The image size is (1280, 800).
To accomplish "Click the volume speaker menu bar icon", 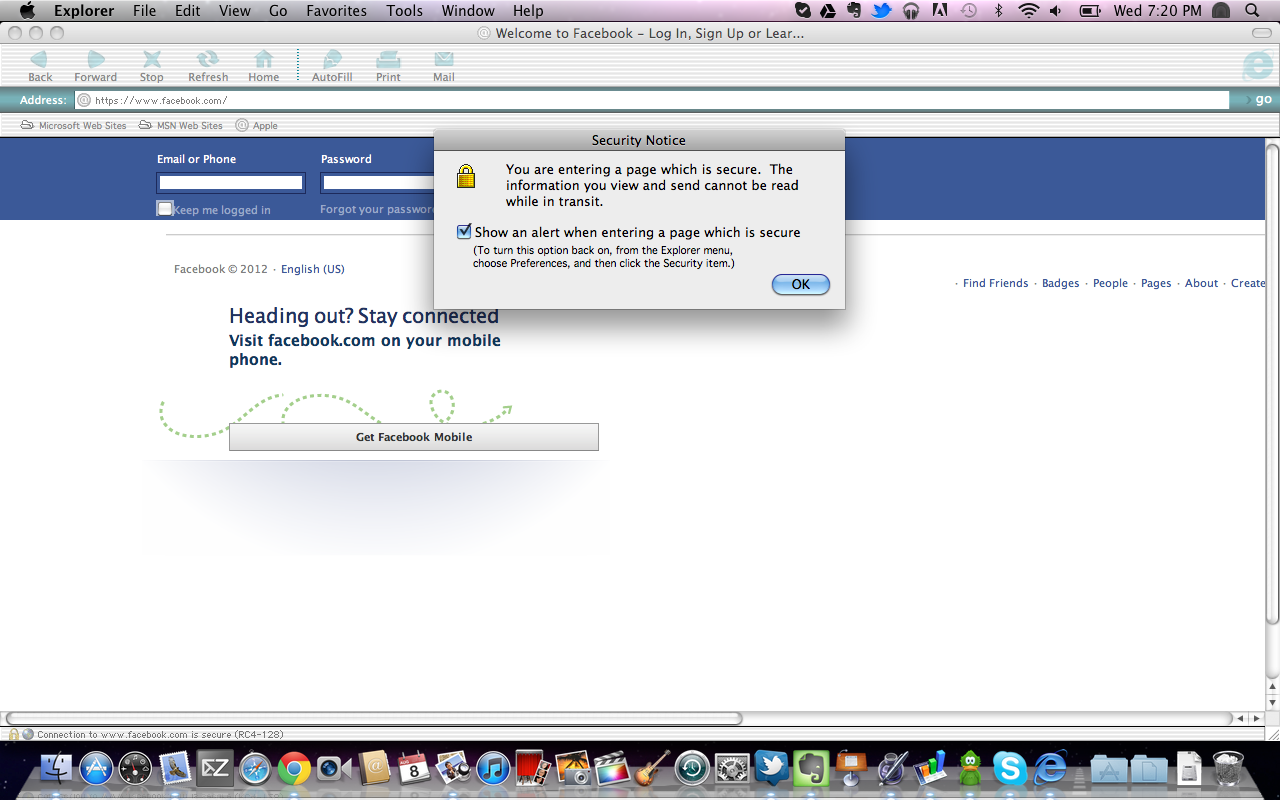I will tap(1057, 11).
